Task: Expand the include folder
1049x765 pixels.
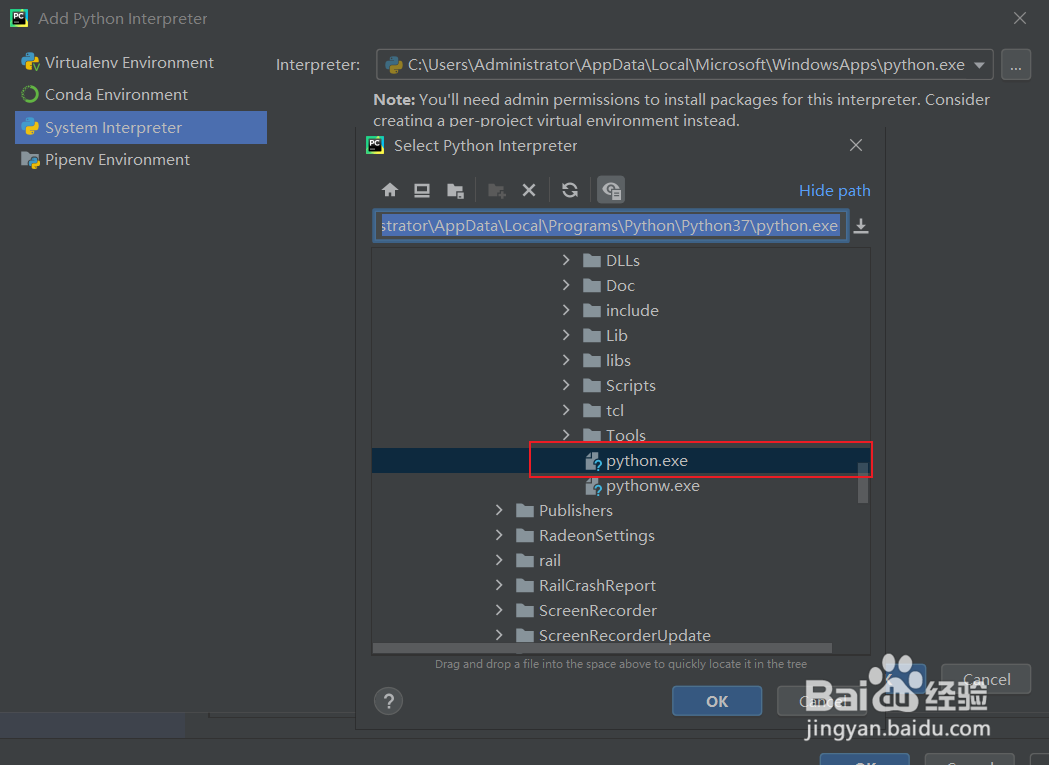Action: [x=566, y=310]
